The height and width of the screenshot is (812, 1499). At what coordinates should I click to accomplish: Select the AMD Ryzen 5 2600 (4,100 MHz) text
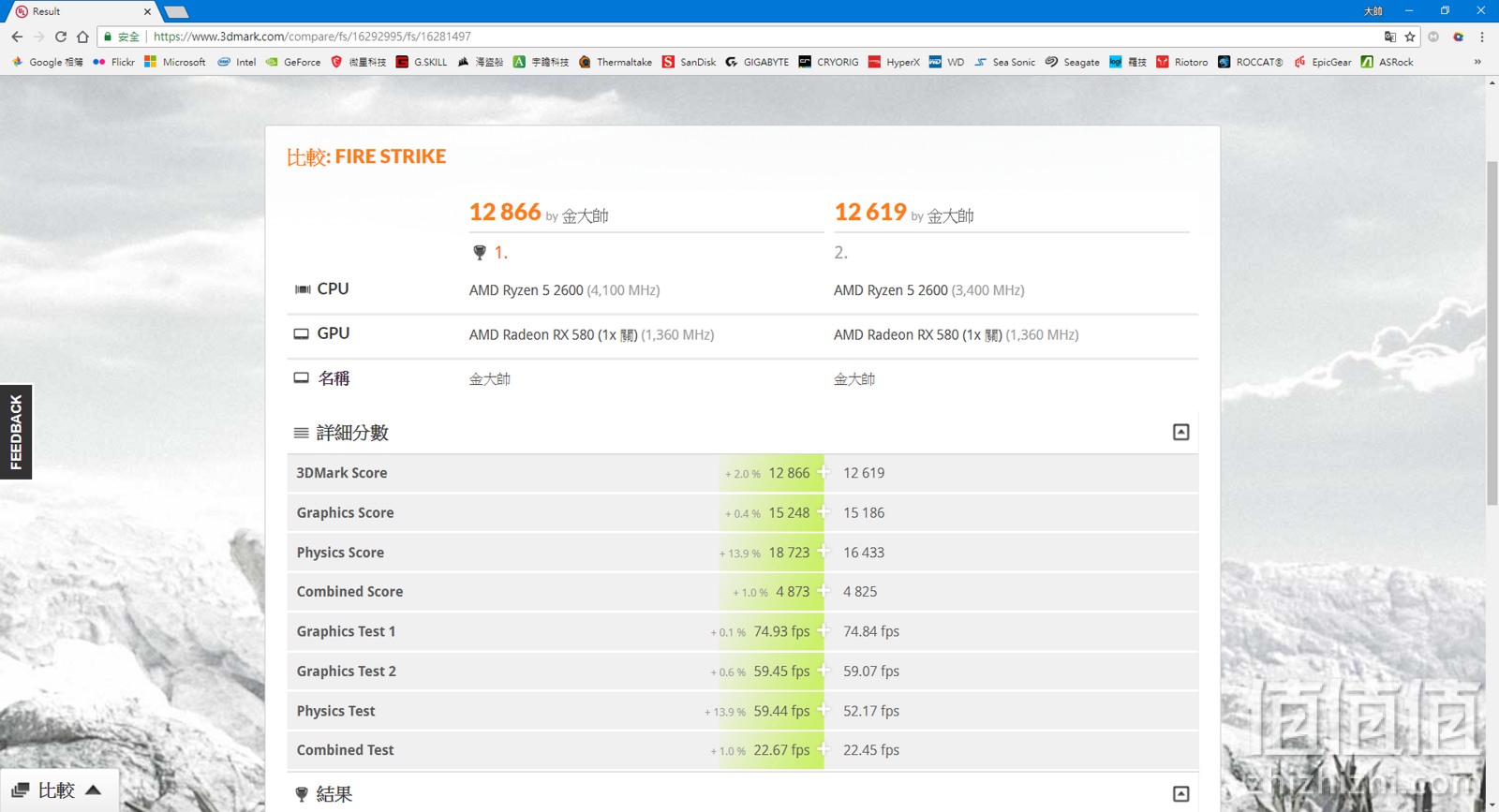565,290
